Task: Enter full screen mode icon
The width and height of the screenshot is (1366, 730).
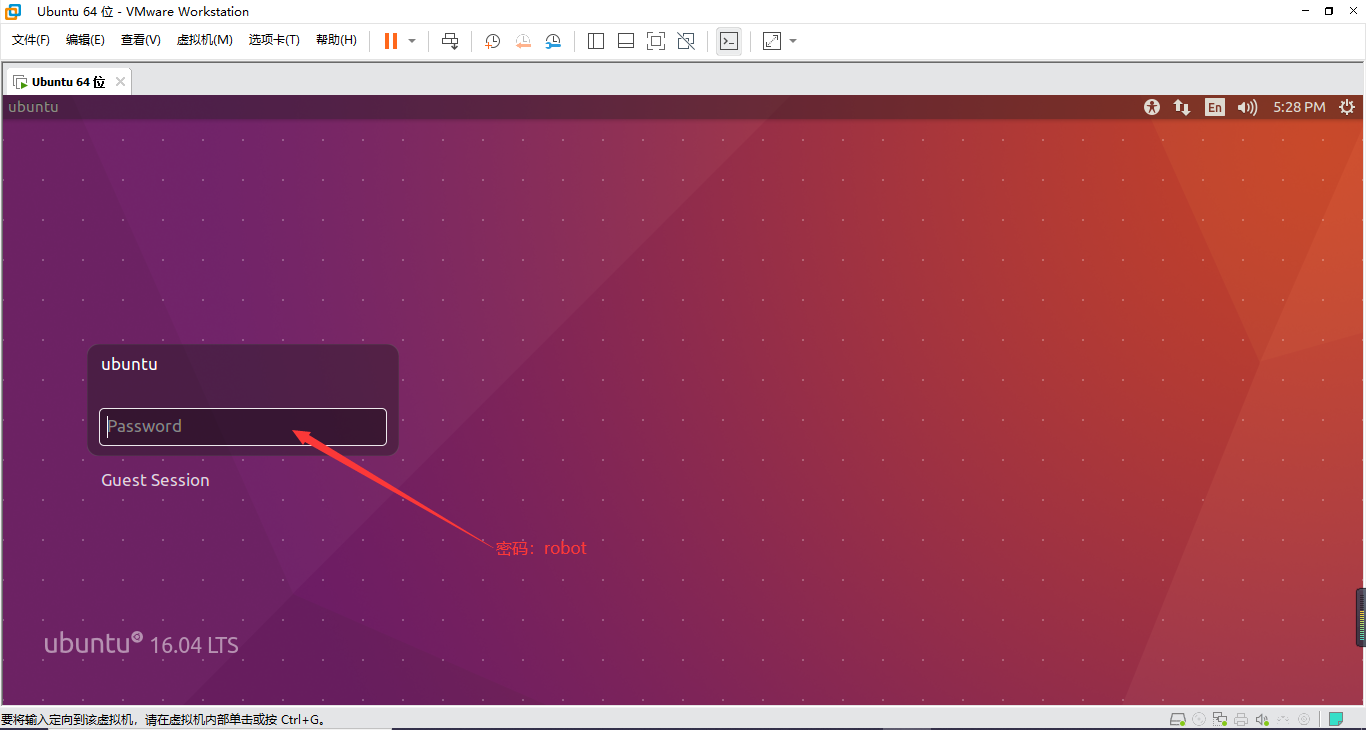Action: click(x=656, y=41)
